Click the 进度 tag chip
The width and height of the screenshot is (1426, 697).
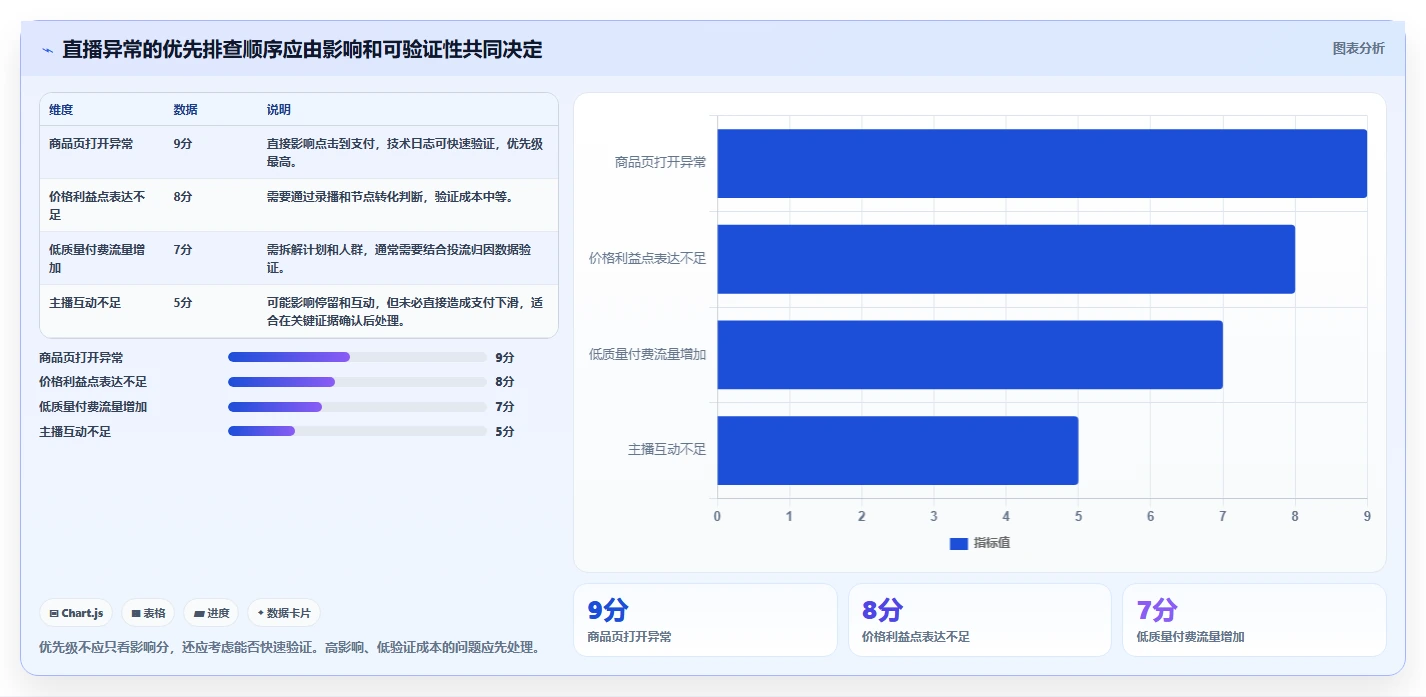coord(211,613)
